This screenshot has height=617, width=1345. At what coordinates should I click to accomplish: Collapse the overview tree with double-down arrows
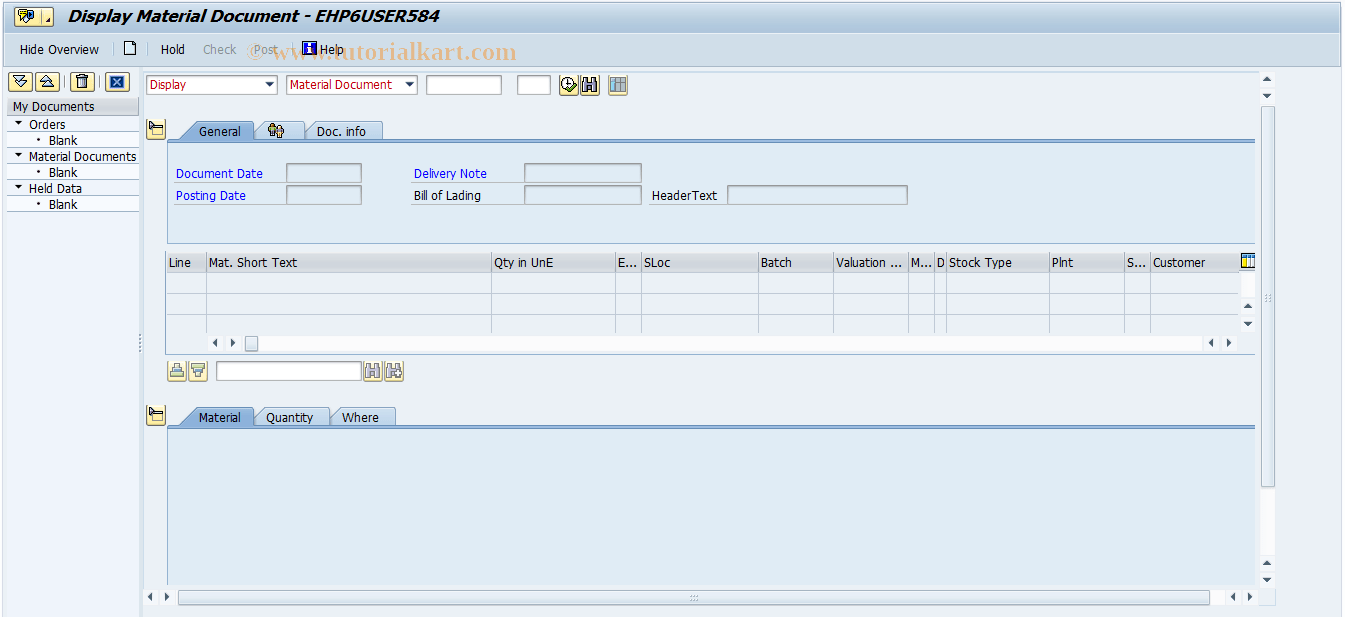pyautogui.click(x=19, y=82)
